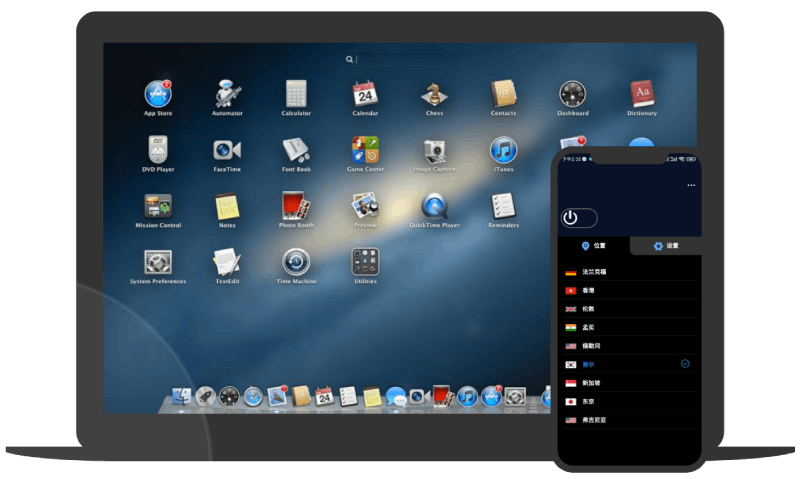Launch Photo Booth from Launchpad
800x479 pixels.
click(x=296, y=207)
